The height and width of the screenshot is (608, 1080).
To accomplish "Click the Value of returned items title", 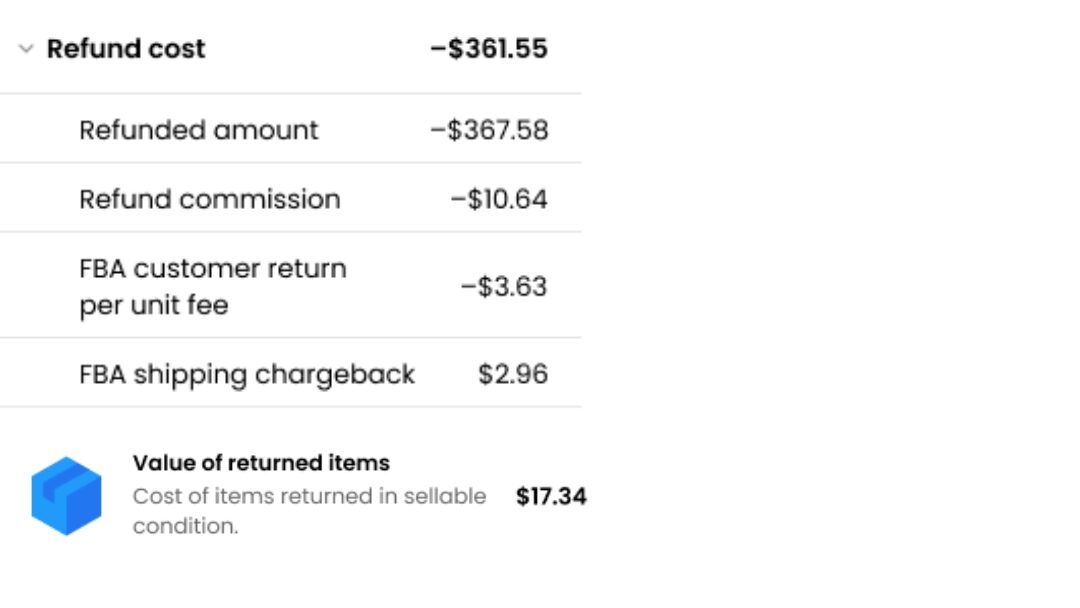I will tap(261, 463).
